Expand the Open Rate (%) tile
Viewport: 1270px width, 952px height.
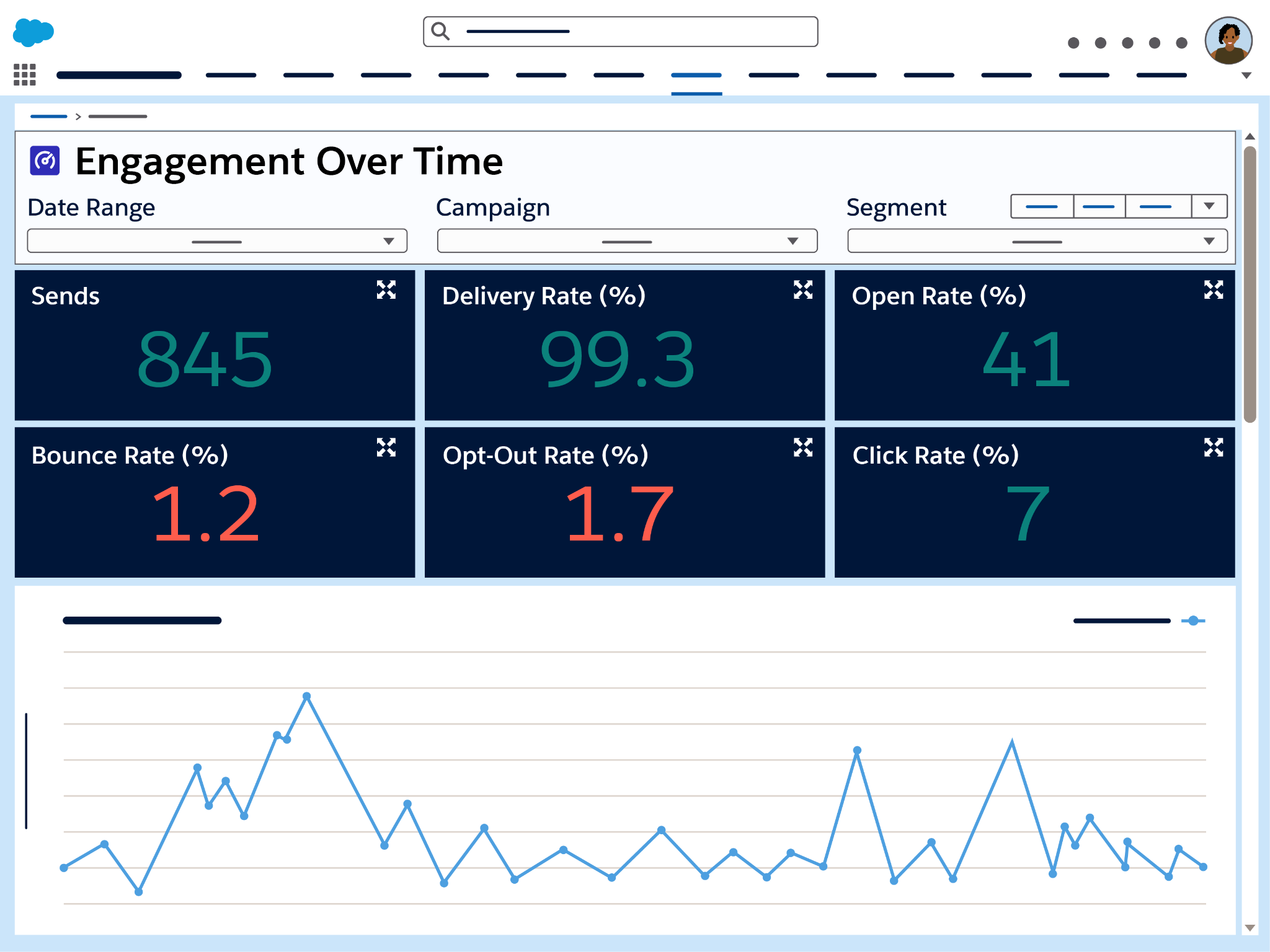pos(1214,289)
